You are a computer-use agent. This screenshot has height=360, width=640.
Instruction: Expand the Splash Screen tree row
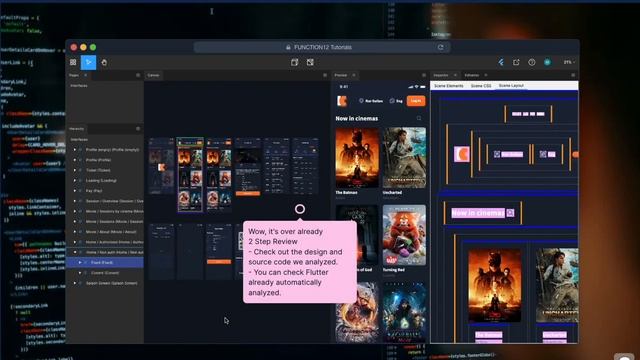(75, 283)
